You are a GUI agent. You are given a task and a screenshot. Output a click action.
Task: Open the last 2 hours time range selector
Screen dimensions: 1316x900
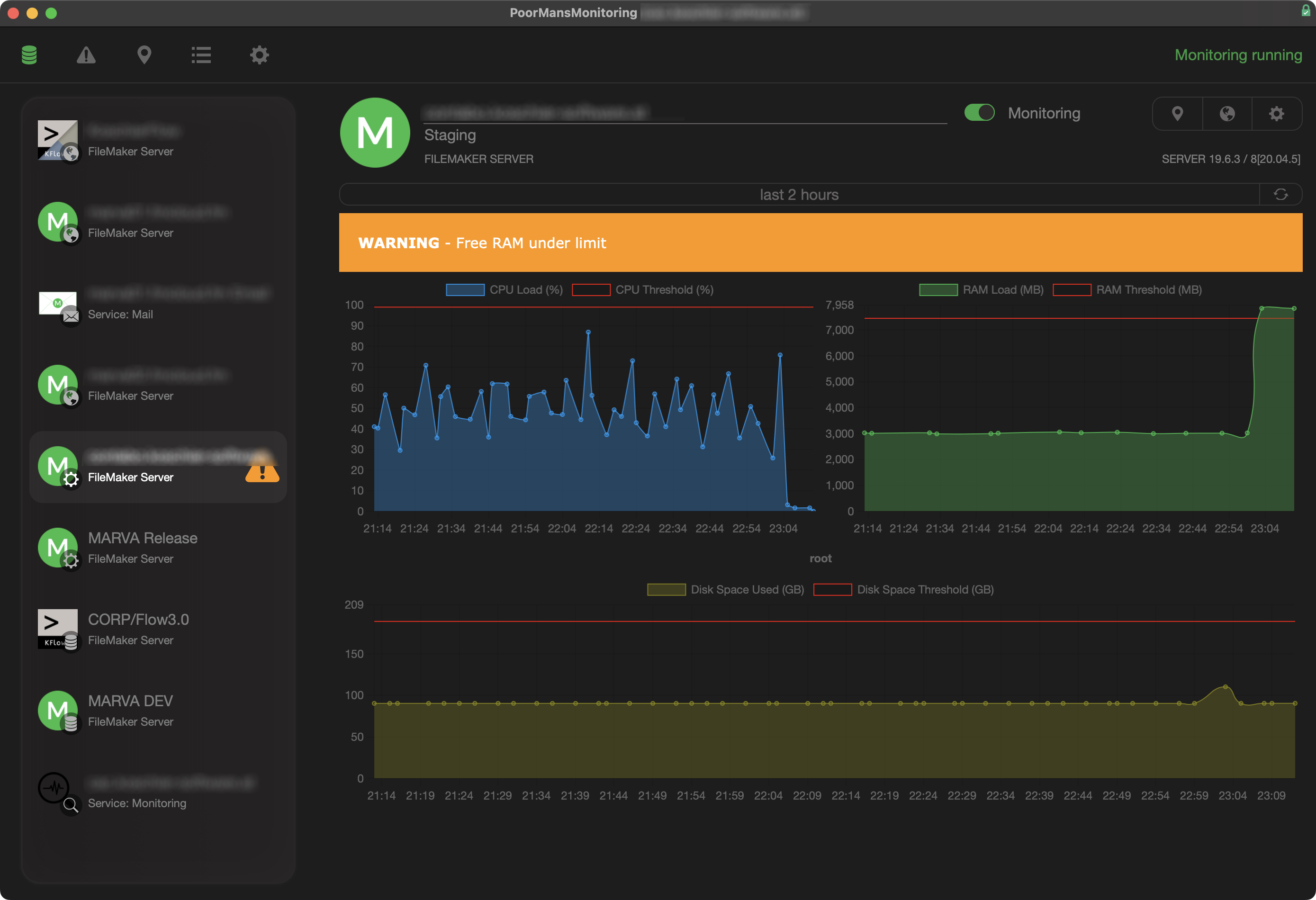coord(798,194)
